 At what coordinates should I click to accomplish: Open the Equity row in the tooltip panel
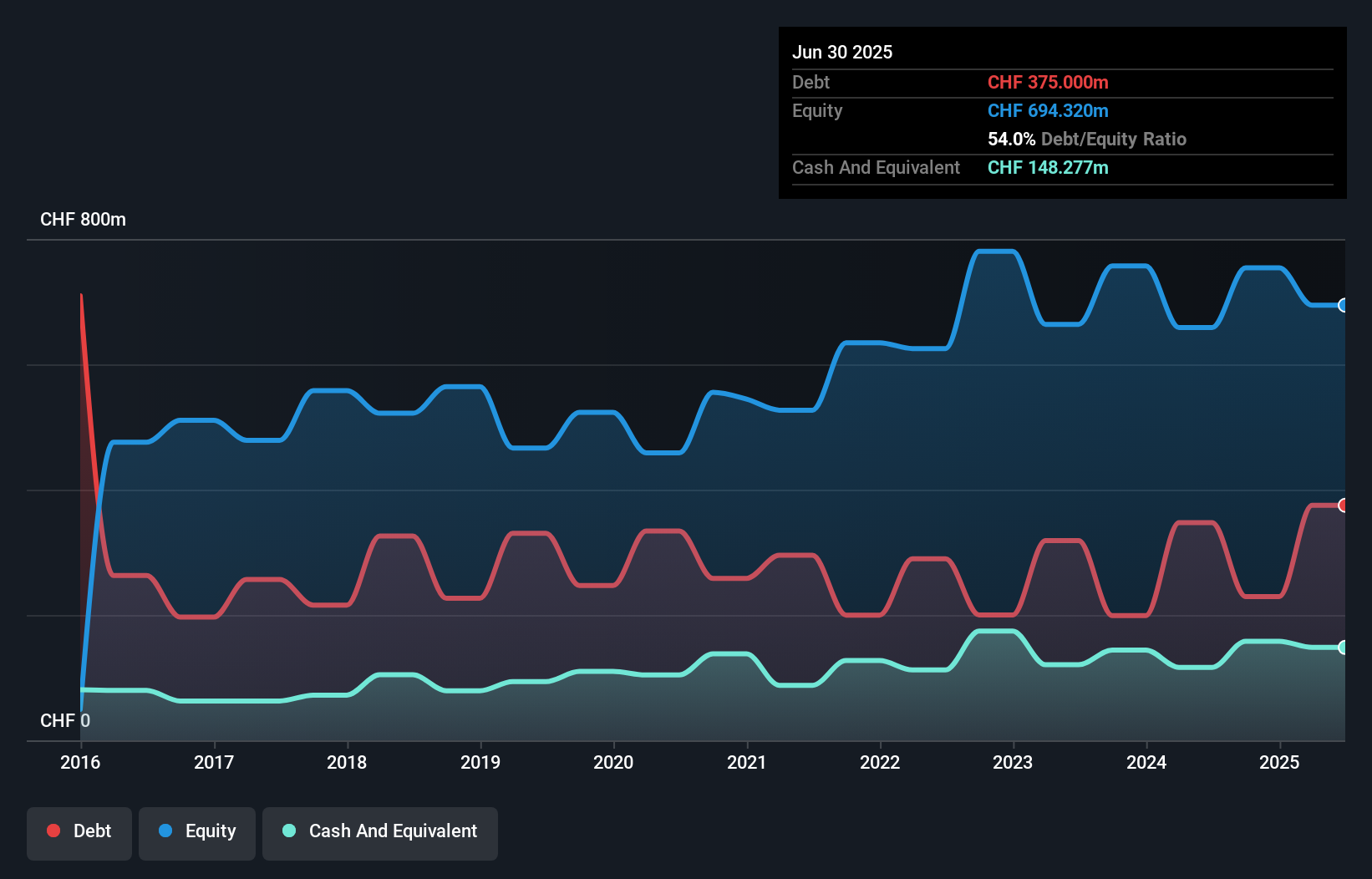point(816,110)
